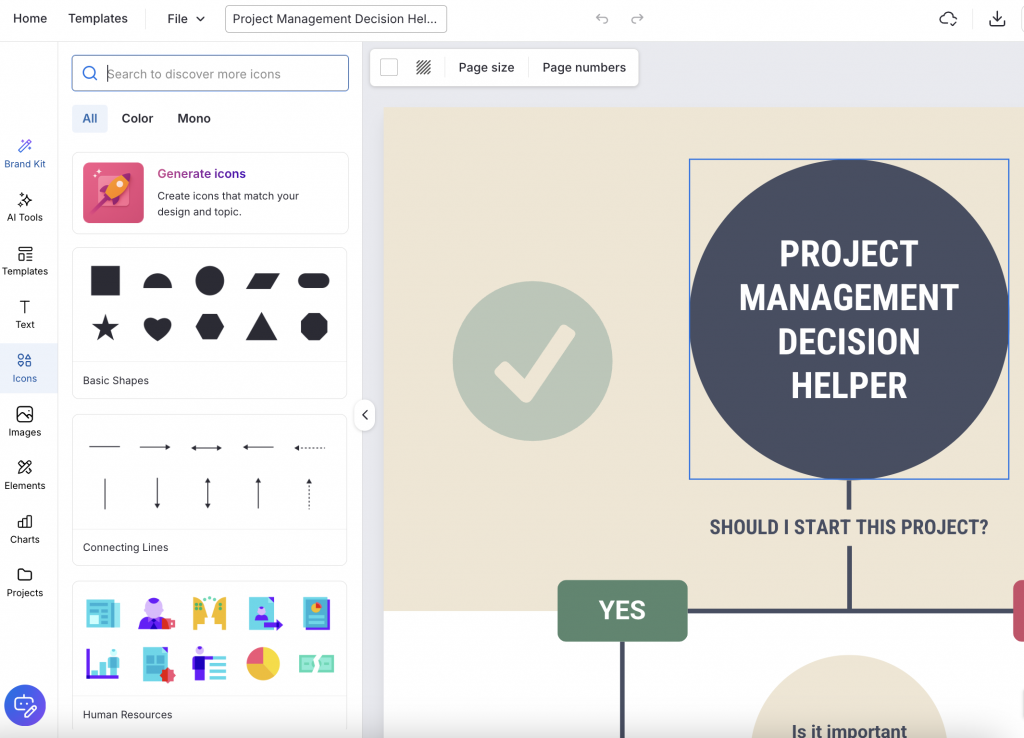Viewport: 1024px width, 738px height.
Task: Go to the Templates page
Action: (x=97, y=18)
